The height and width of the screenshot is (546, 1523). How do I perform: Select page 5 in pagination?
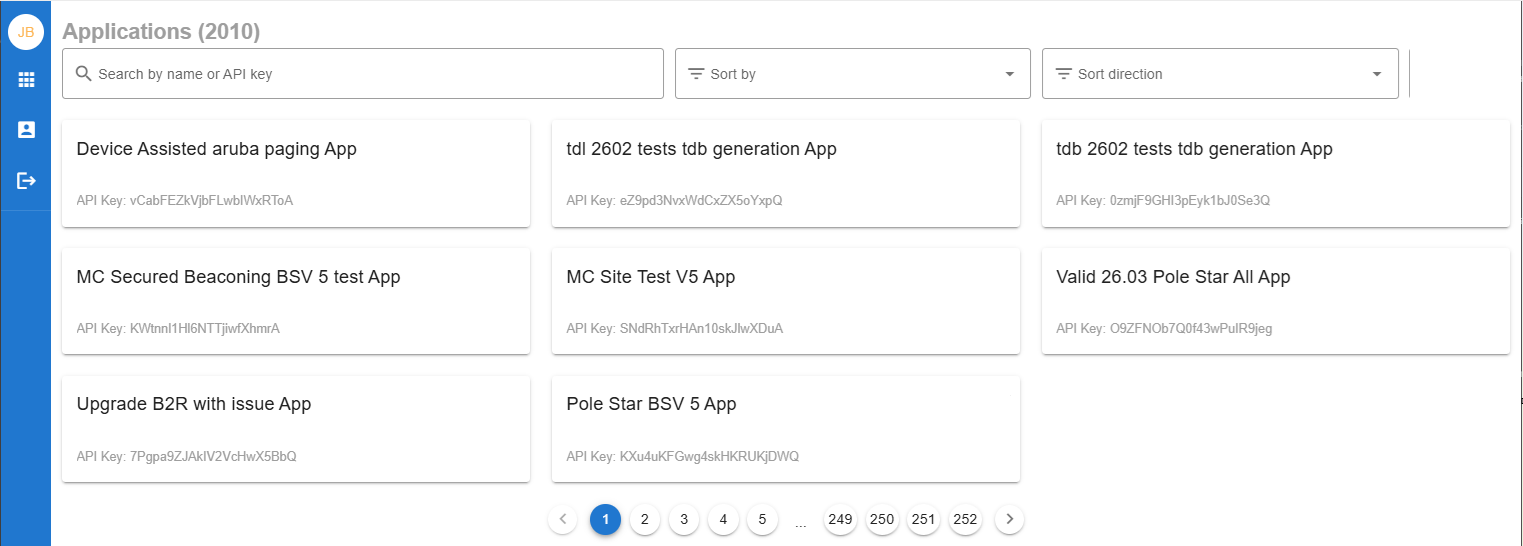point(762,519)
